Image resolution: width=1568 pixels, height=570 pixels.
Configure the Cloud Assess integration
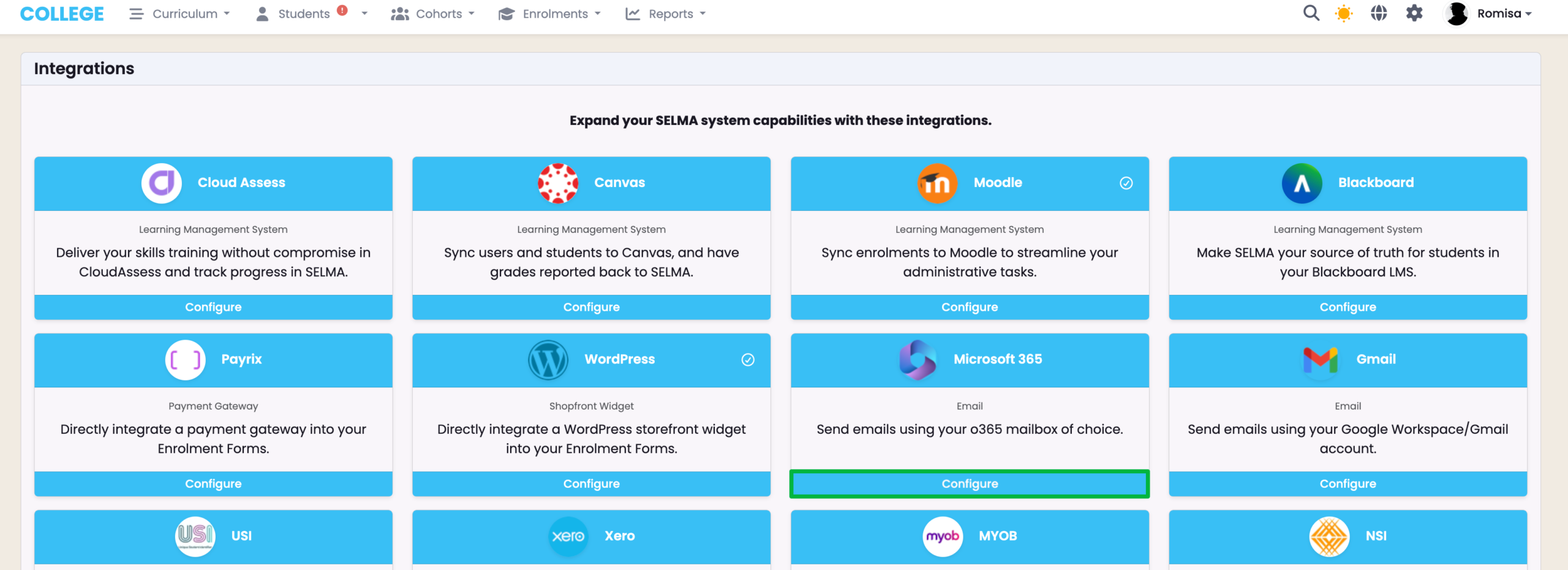tap(213, 307)
